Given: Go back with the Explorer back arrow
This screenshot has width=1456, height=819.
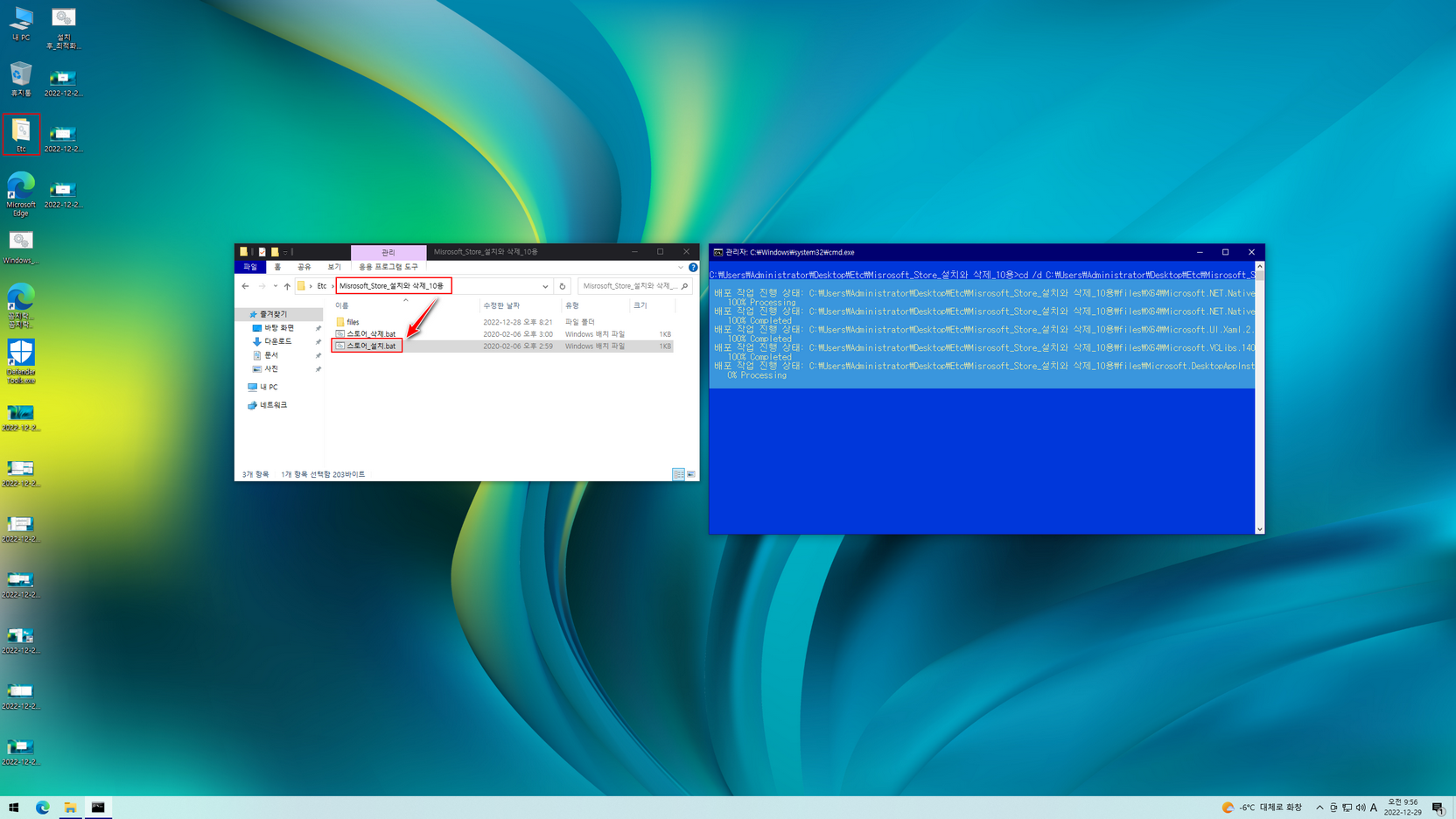Looking at the screenshot, I should pos(246,286).
